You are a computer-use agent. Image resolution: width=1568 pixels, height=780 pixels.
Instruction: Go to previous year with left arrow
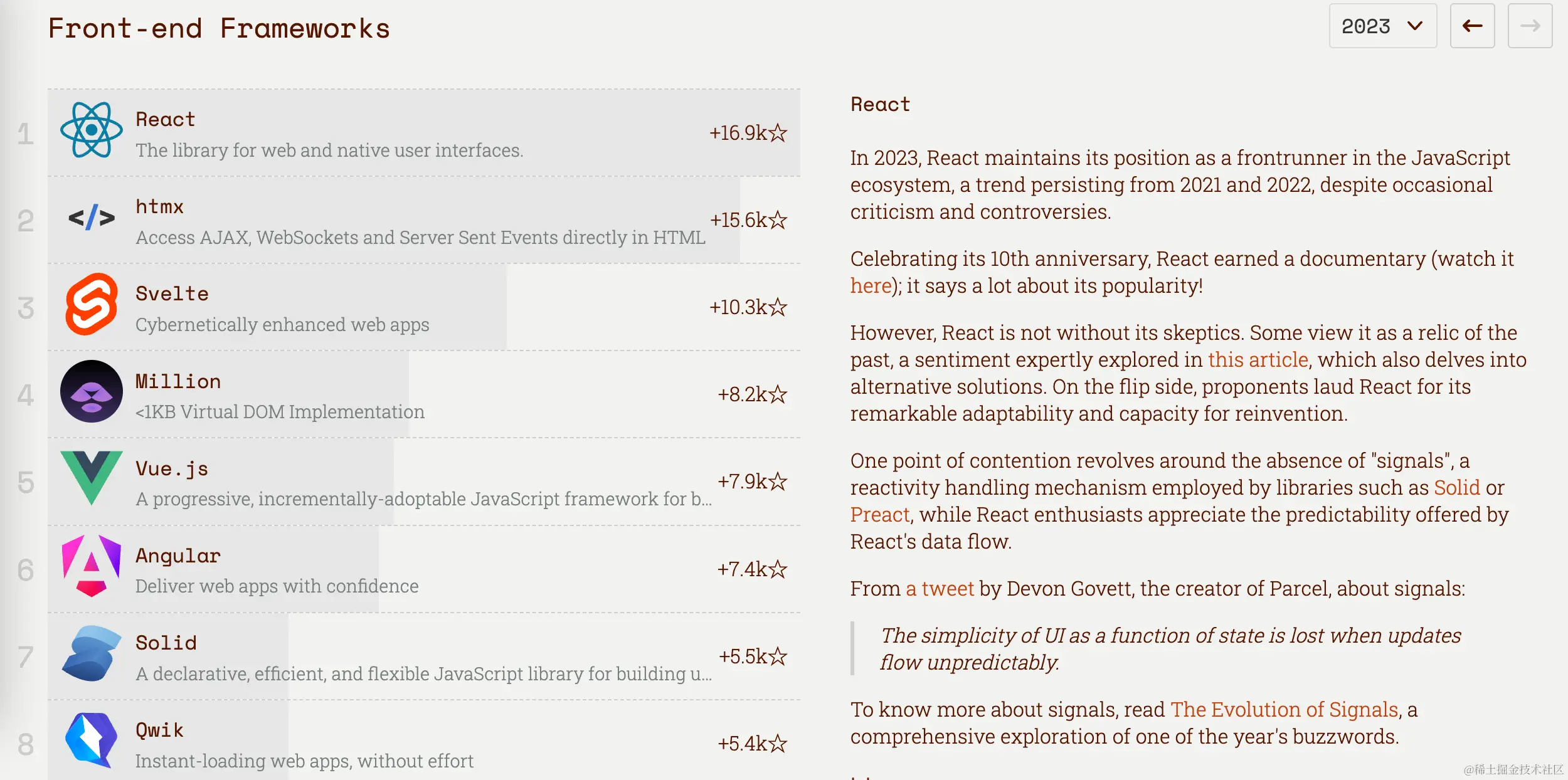1472,26
